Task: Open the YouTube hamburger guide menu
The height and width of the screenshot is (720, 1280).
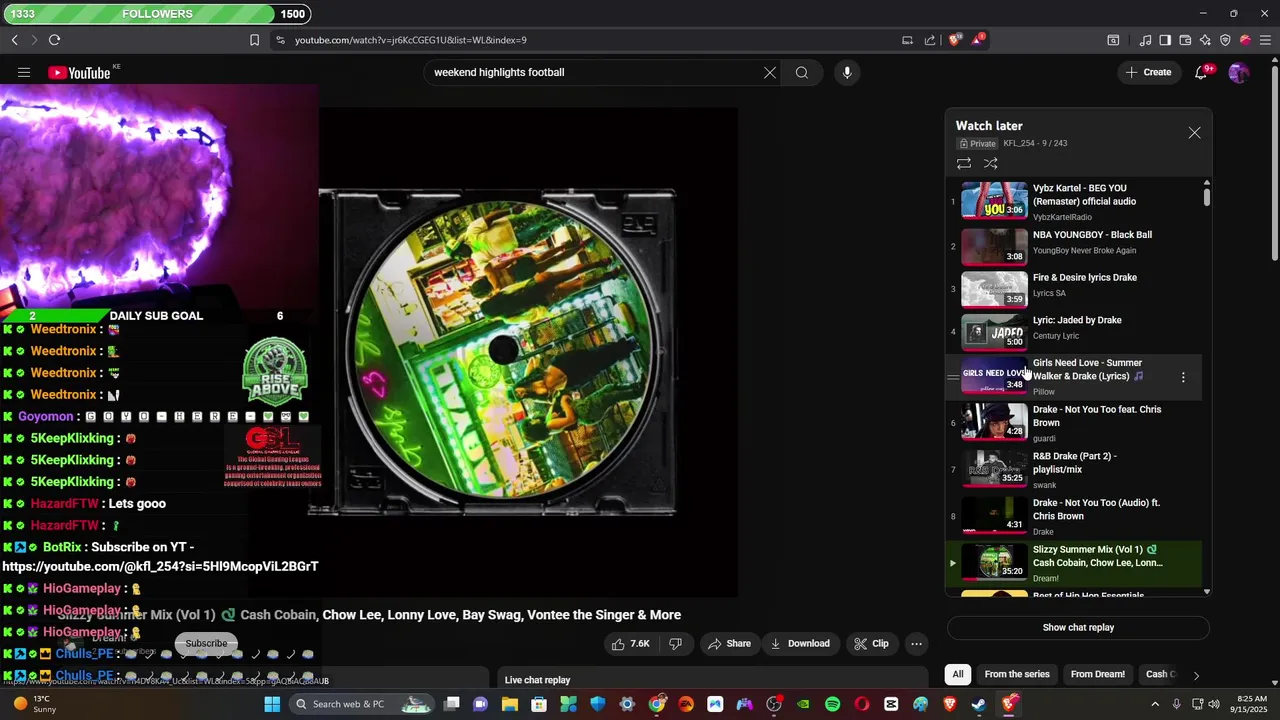Action: [24, 72]
